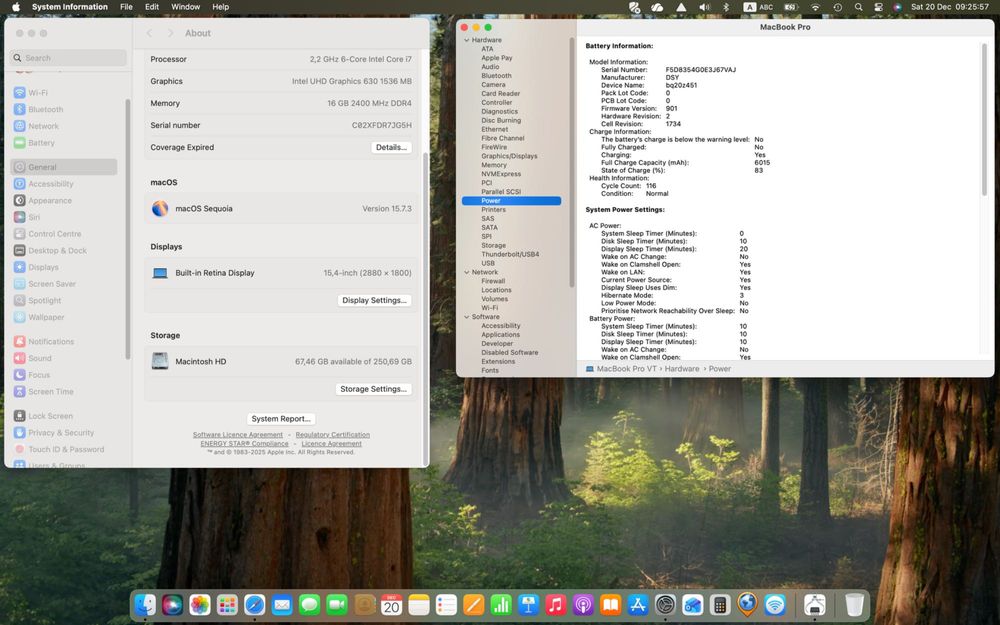Open the Apple menu
The height and width of the screenshot is (625, 1000).
click(x=16, y=7)
